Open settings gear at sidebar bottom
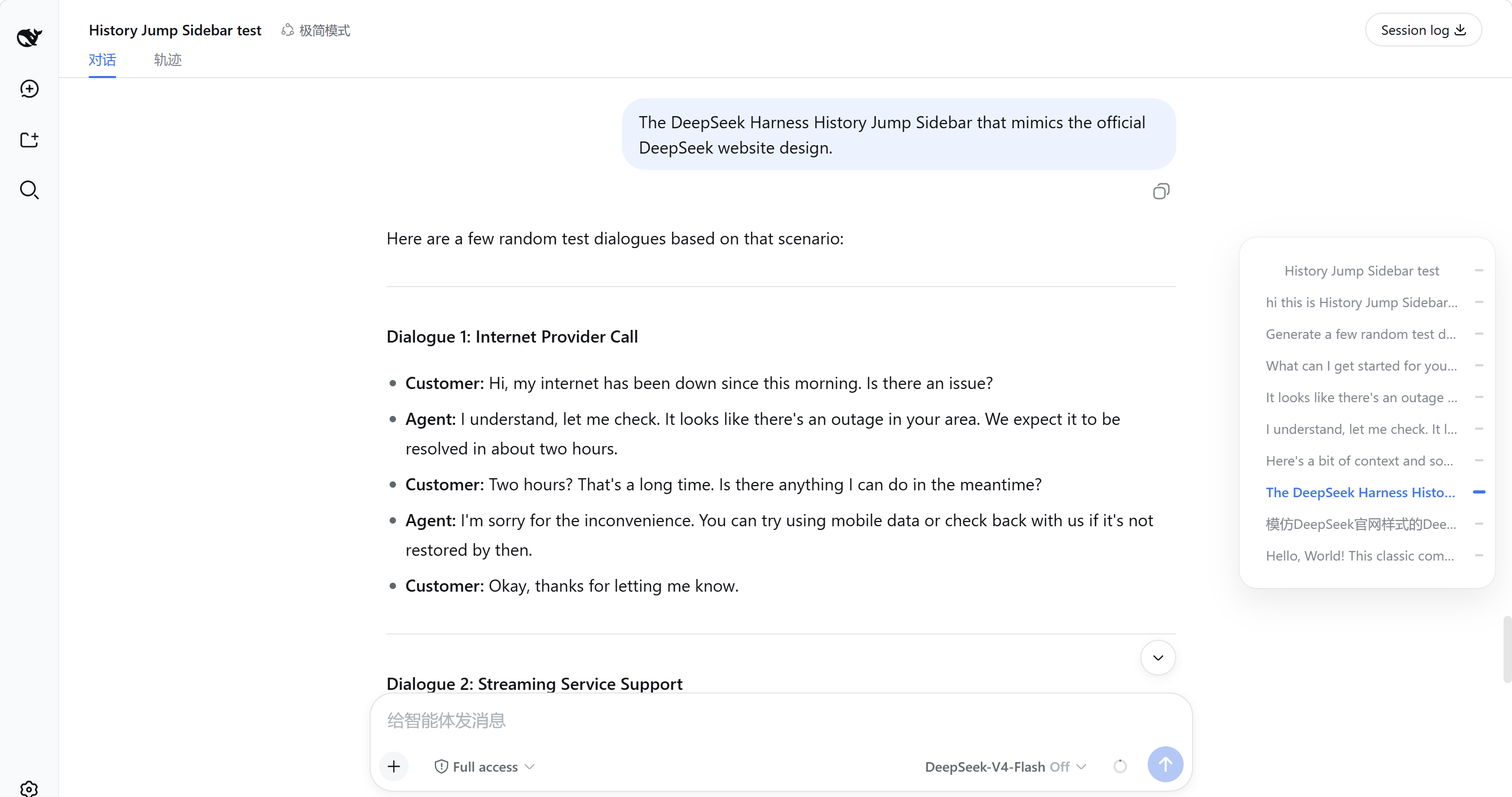The width and height of the screenshot is (1512, 797). (30, 789)
